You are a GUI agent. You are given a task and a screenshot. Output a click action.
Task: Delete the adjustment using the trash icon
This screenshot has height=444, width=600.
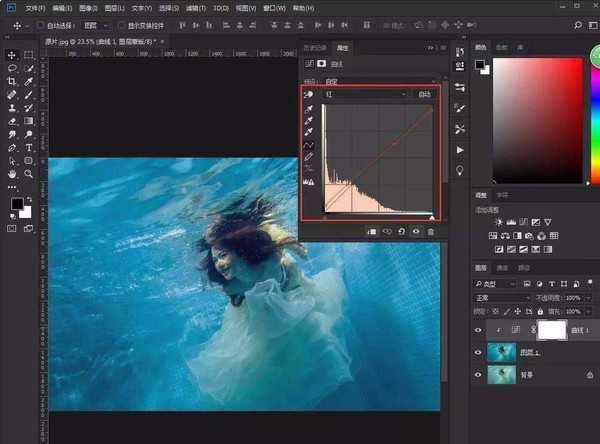[431, 231]
